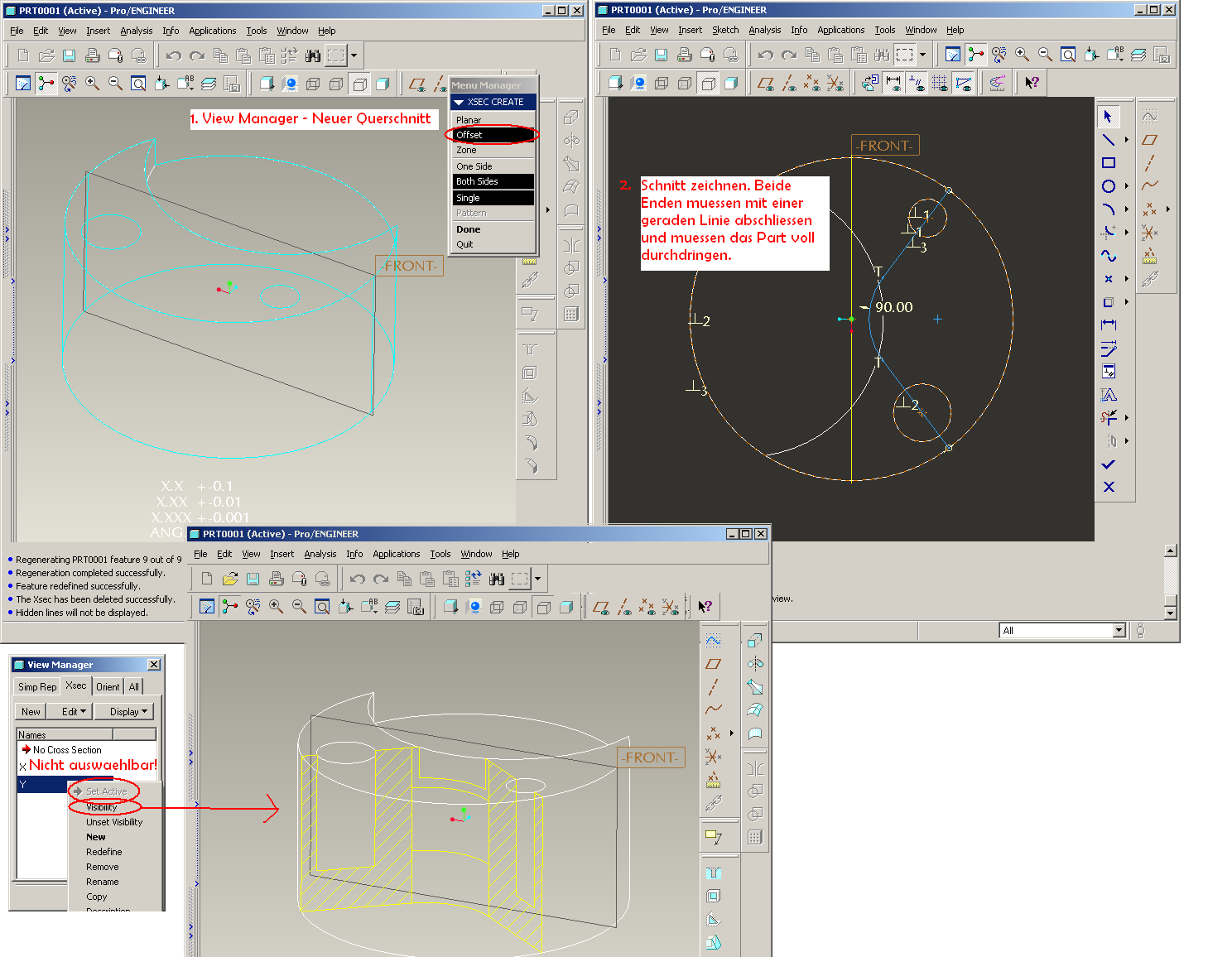Toggle sketch constraints display
This screenshot has height=957, width=1232.
(x=917, y=82)
